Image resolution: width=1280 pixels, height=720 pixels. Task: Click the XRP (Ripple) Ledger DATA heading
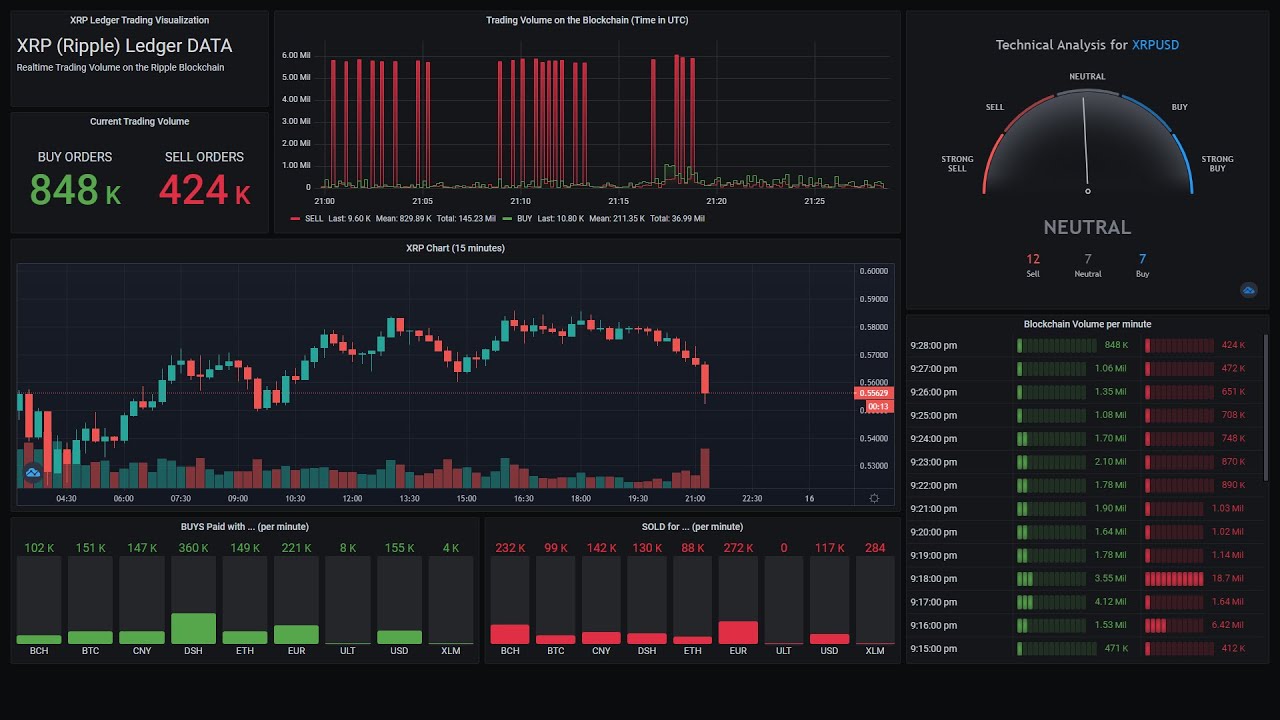click(x=124, y=46)
